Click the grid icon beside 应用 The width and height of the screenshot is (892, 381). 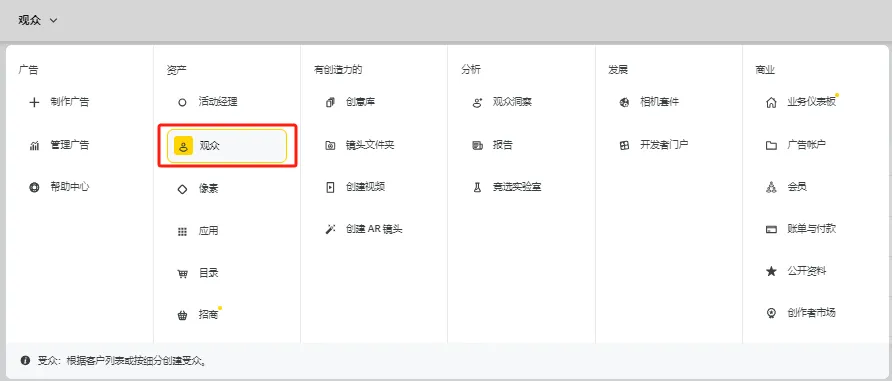coord(182,231)
